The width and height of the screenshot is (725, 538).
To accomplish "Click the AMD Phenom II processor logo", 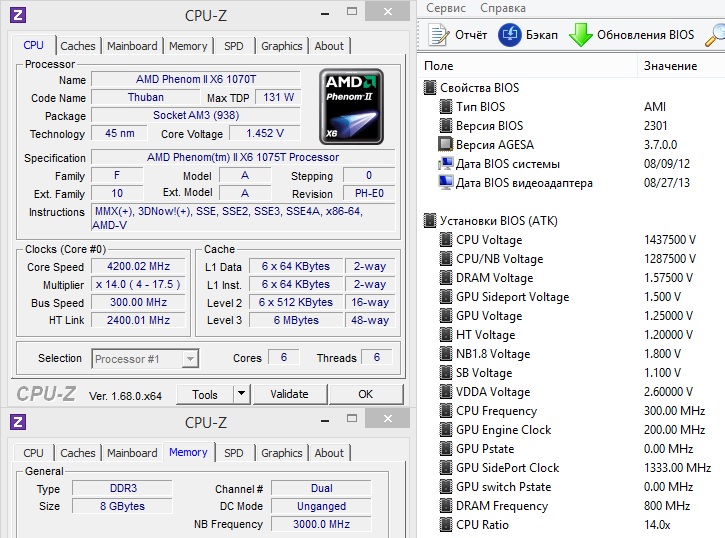I will tap(351, 106).
